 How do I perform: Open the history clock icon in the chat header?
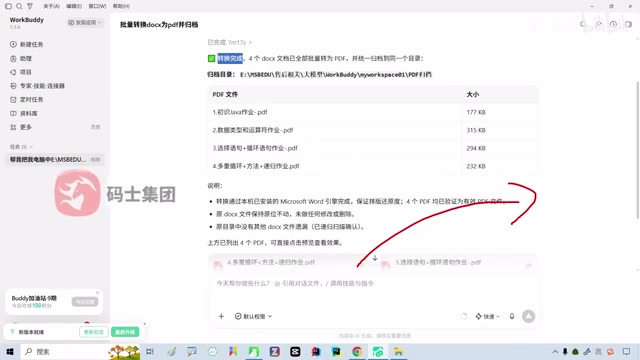click(613, 24)
